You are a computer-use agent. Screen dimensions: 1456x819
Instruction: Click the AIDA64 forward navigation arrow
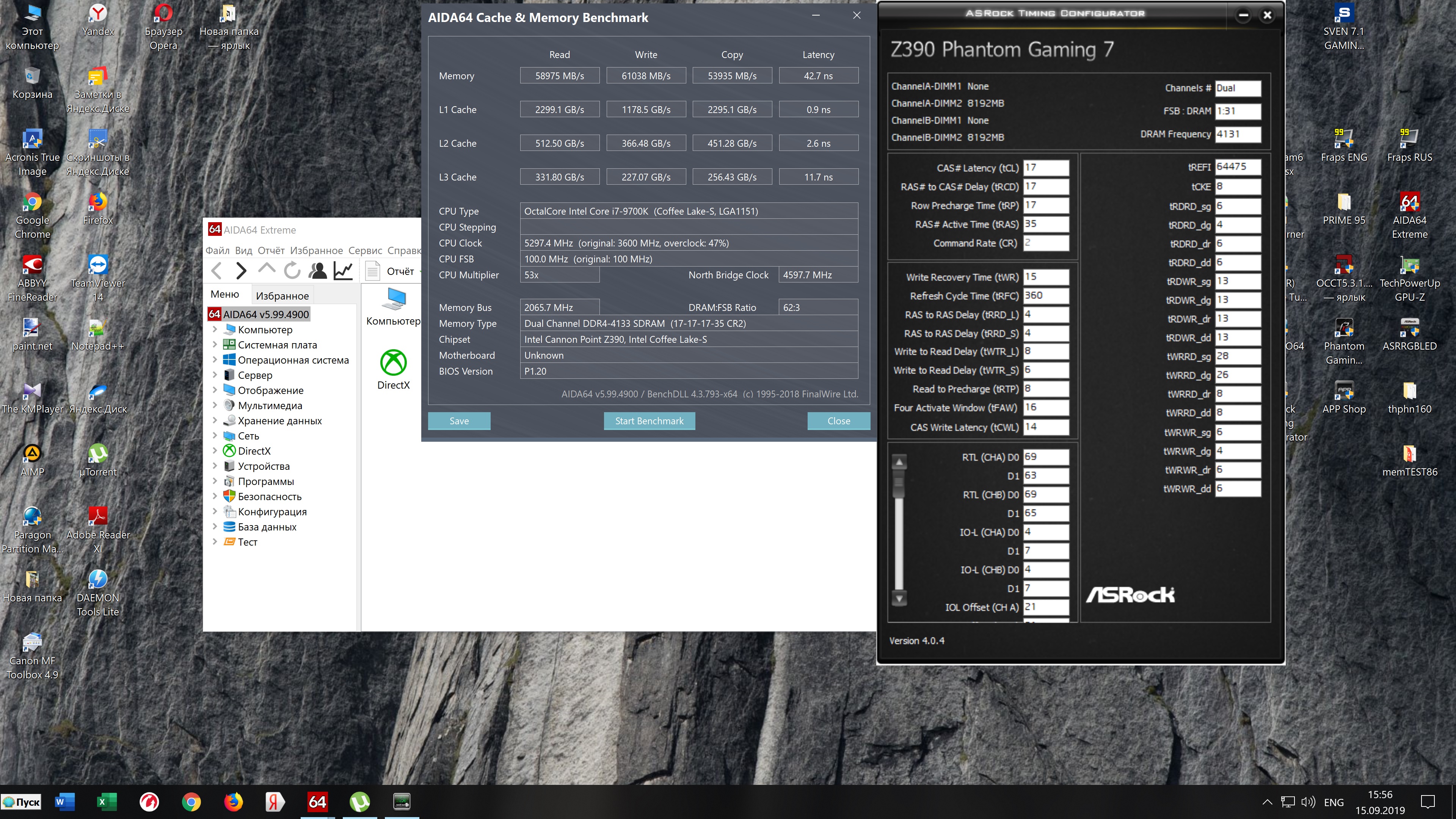(x=242, y=271)
